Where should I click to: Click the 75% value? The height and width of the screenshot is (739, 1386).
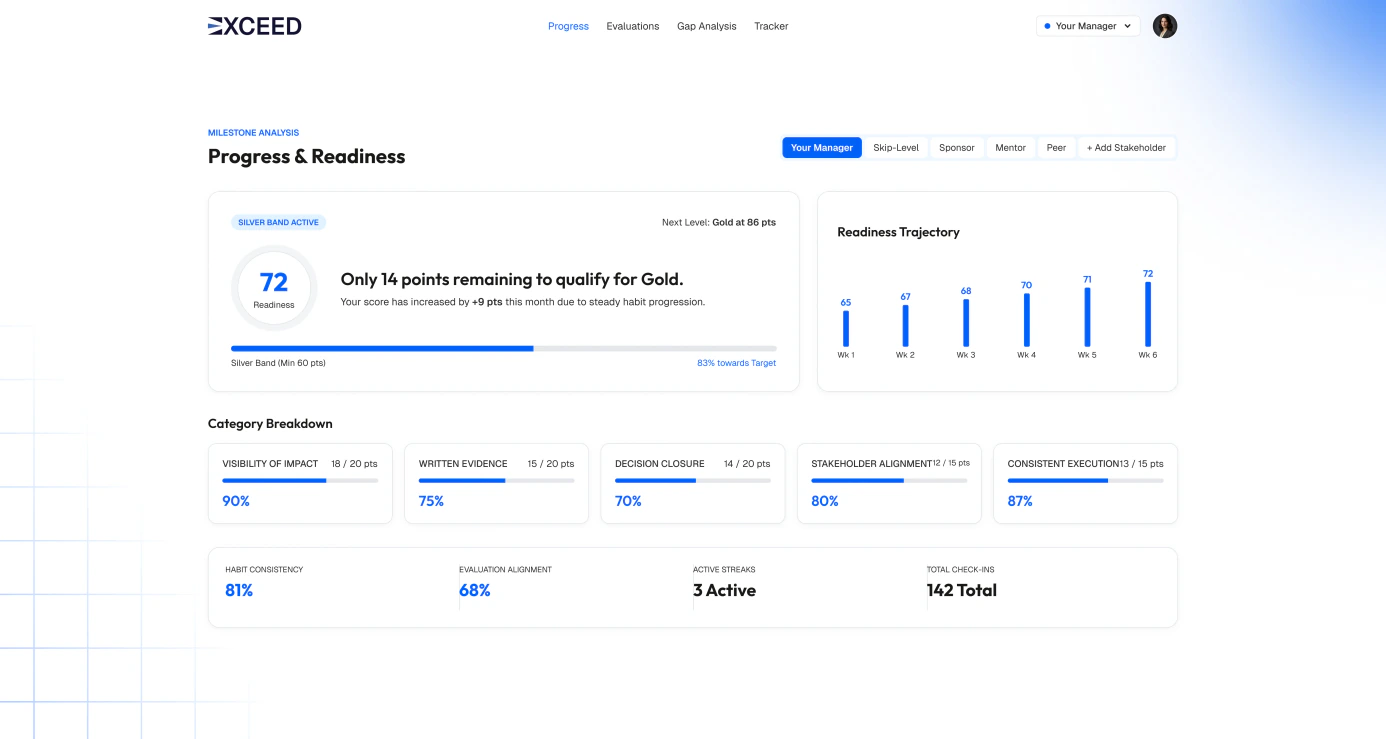pos(431,501)
